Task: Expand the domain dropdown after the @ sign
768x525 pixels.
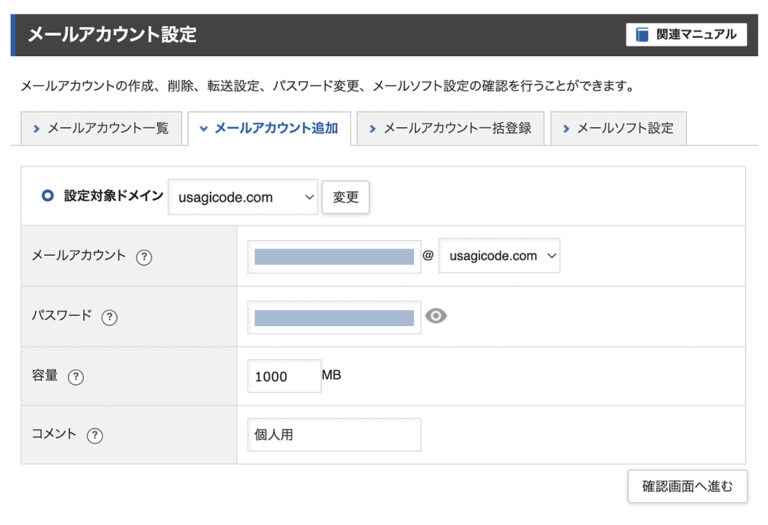Action: (x=499, y=256)
